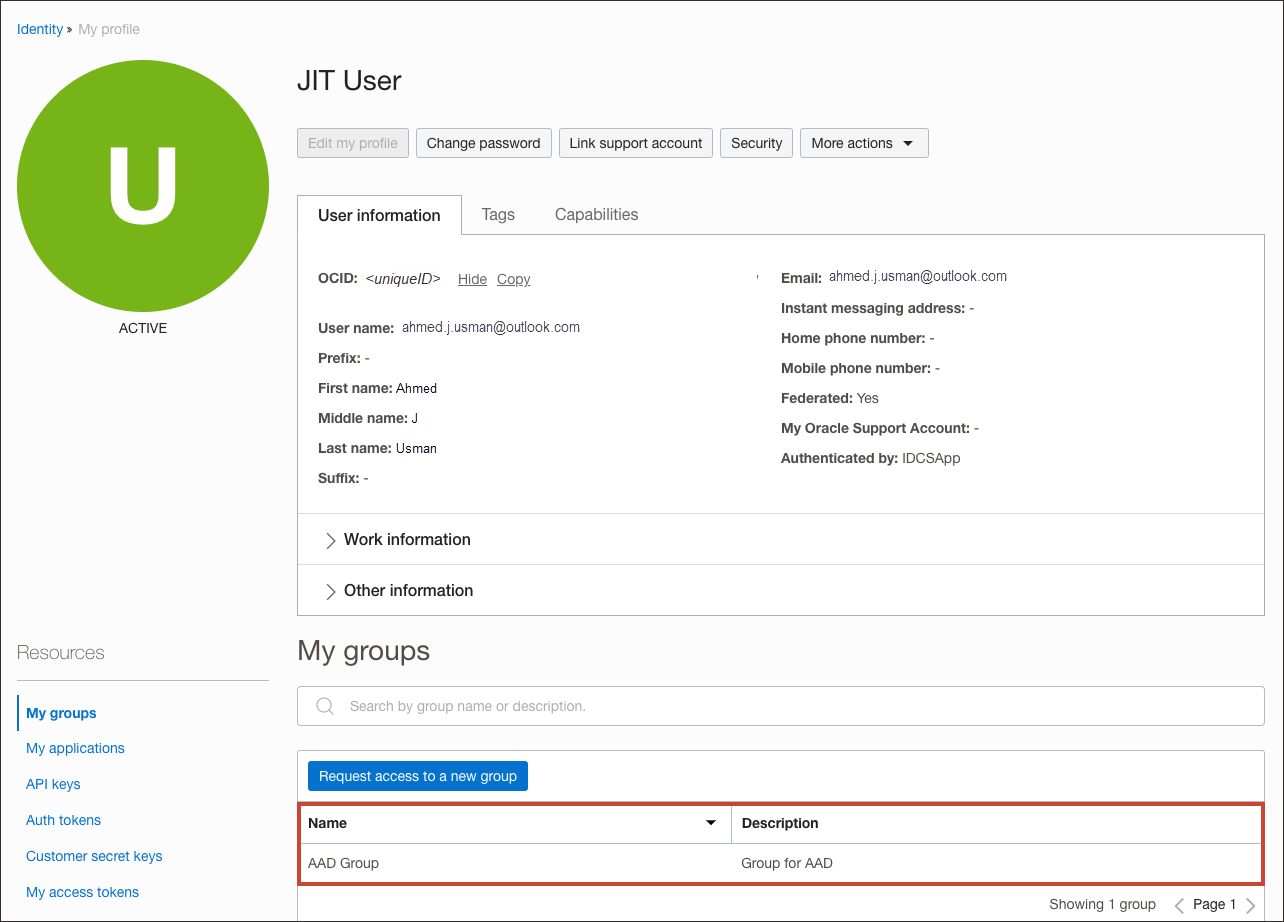
Task: Open My applications in the sidebar
Action: pyautogui.click(x=75, y=747)
